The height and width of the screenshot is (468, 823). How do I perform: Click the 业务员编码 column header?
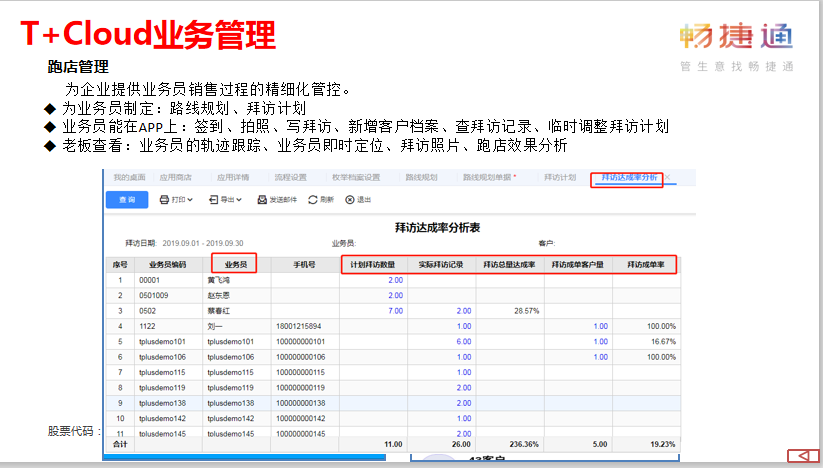167,265
